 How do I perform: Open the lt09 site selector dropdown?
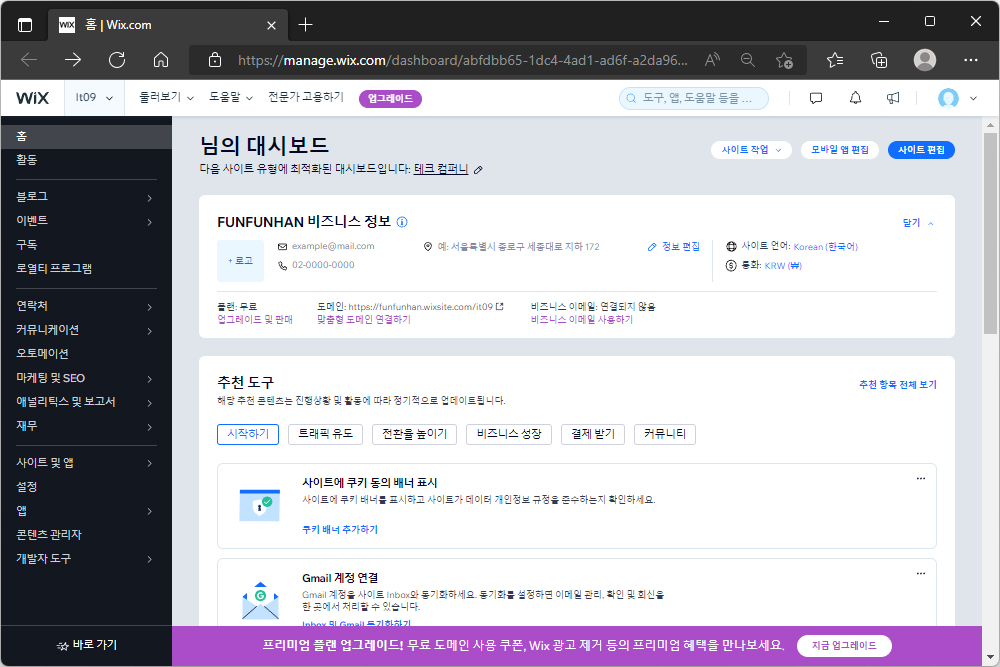tap(94, 98)
